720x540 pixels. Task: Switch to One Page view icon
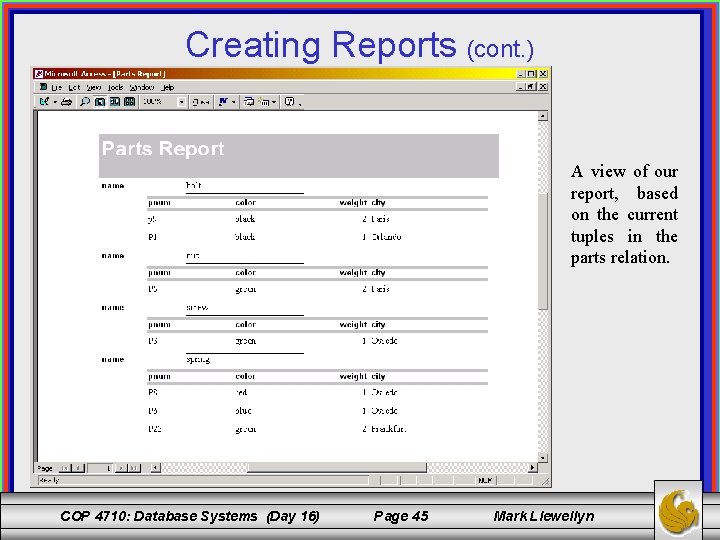pos(100,101)
